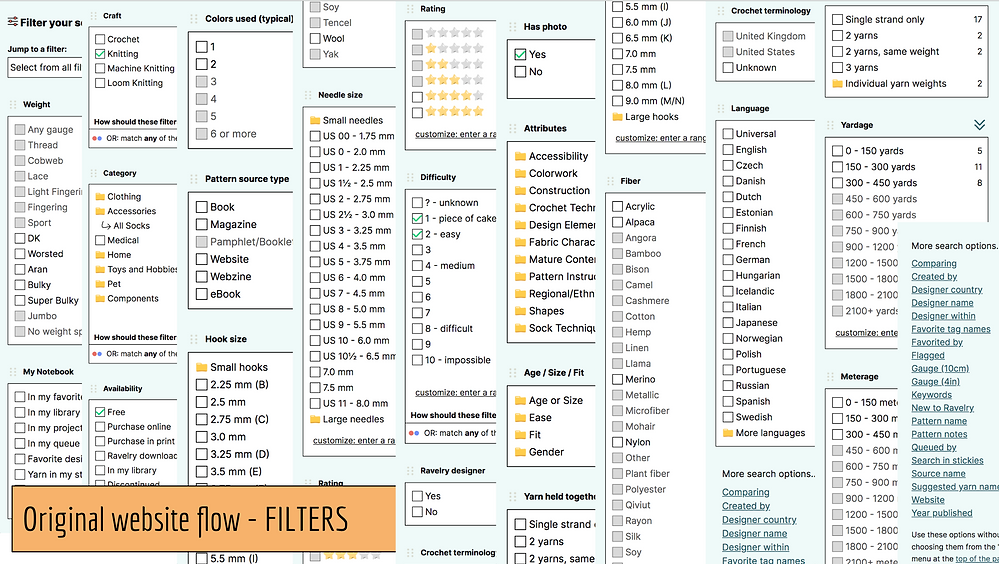Expand the Components category folder
The image size is (999, 564).
pos(100,299)
